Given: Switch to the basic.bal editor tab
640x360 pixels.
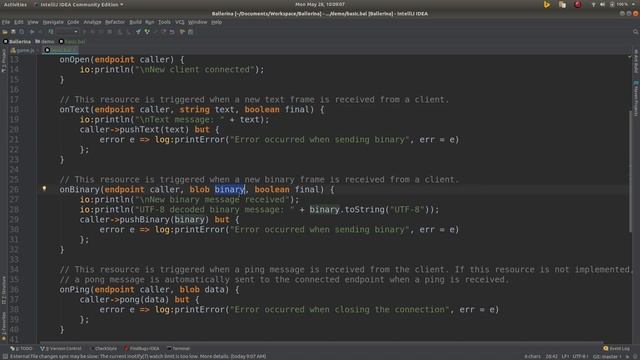Looking at the screenshot, I should pos(60,50).
